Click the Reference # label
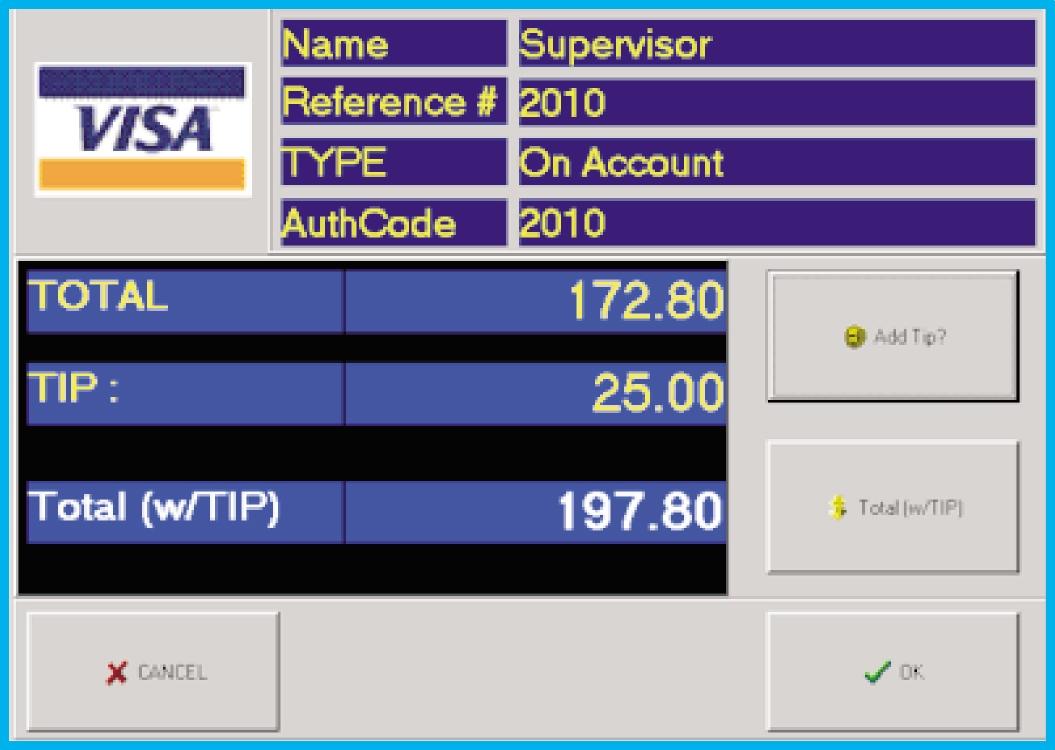Screen dimensions: 1055x750 point(390,103)
